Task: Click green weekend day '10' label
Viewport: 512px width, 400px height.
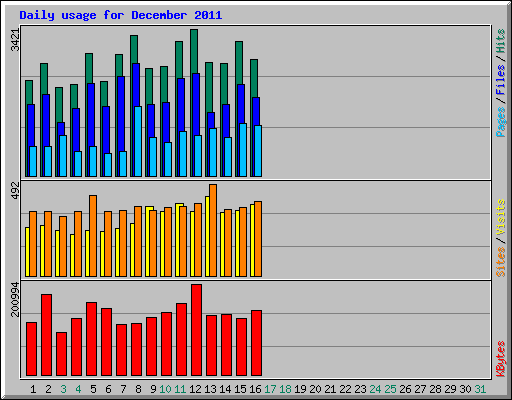Action: (x=165, y=389)
